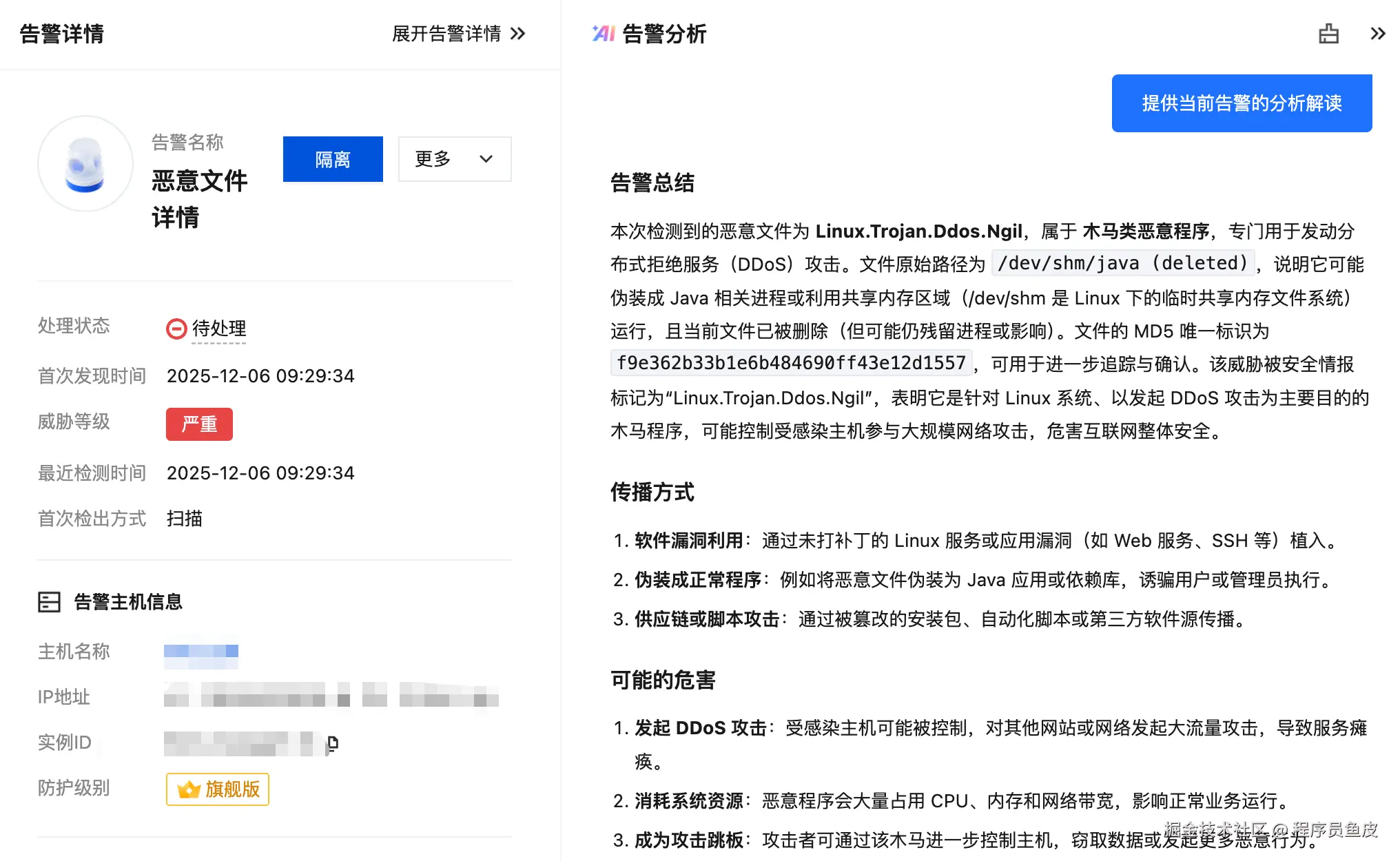This screenshot has width=1400, height=861.
Task: Copy the 实例ID using copy icon
Action: tap(333, 743)
